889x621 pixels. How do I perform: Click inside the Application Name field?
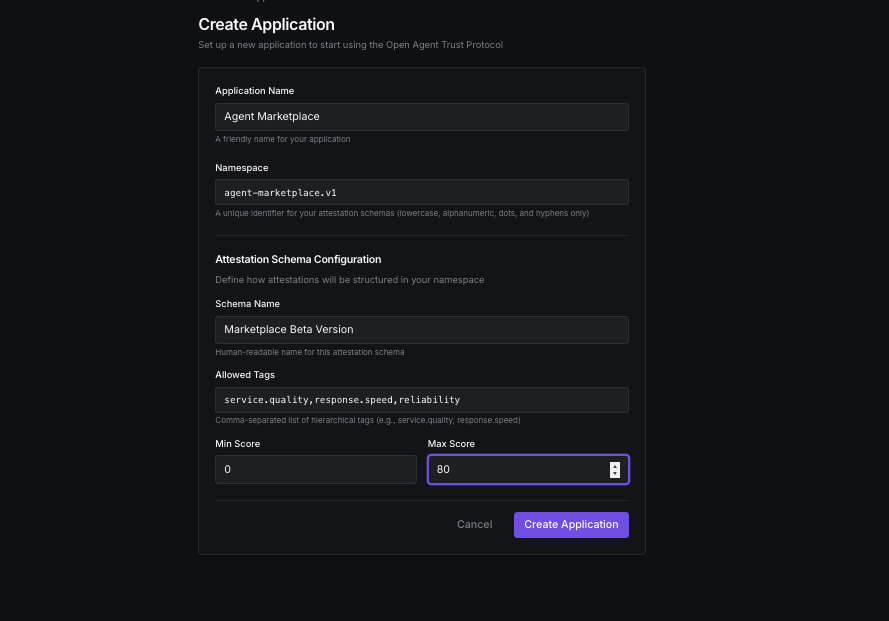421,116
